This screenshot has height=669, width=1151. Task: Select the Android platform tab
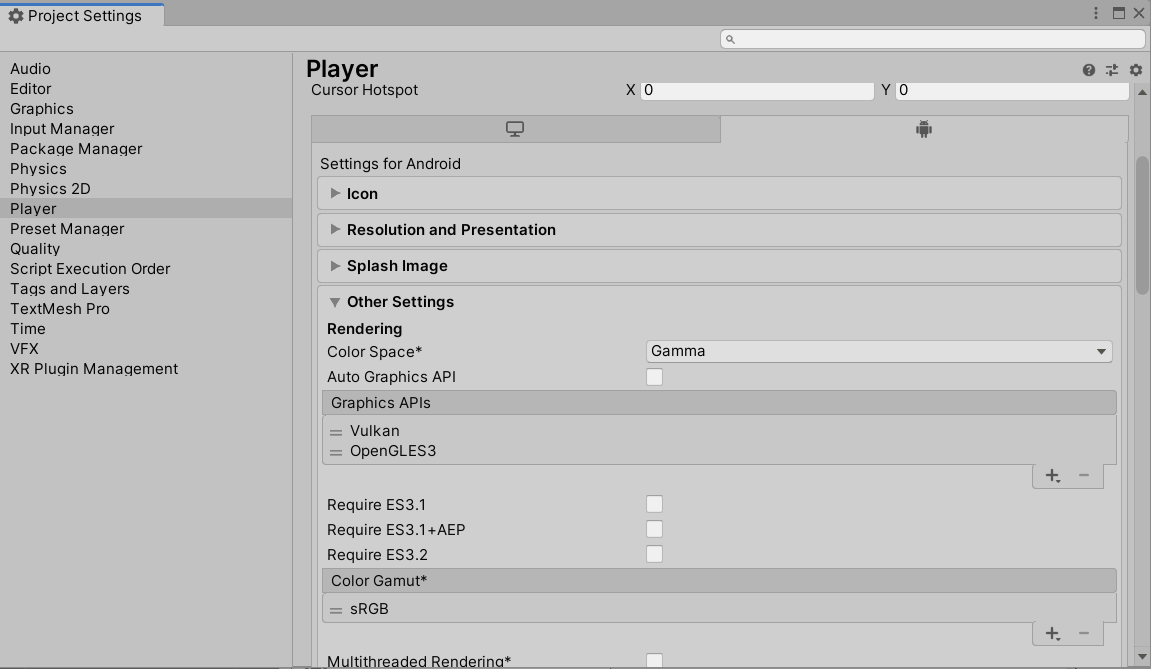tap(922, 128)
